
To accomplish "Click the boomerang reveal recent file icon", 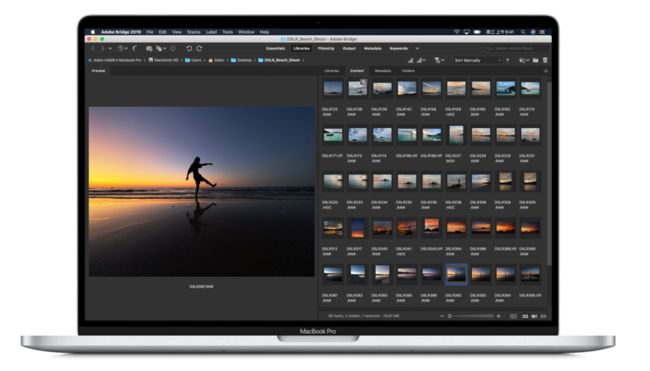I will (x=135, y=48).
